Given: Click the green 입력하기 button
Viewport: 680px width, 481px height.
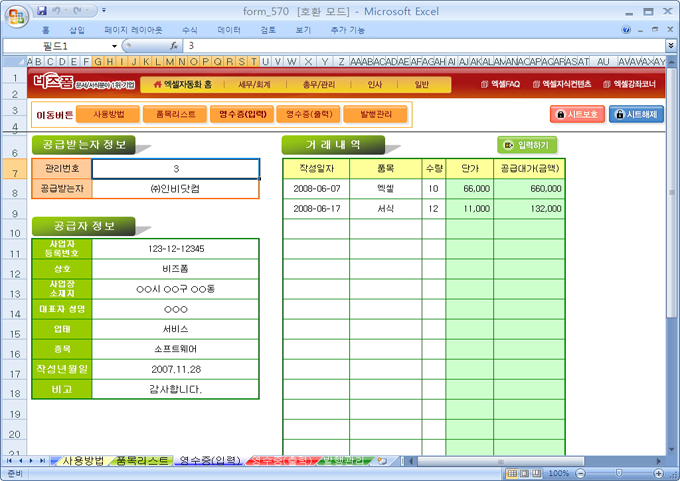Looking at the screenshot, I should coord(527,144).
